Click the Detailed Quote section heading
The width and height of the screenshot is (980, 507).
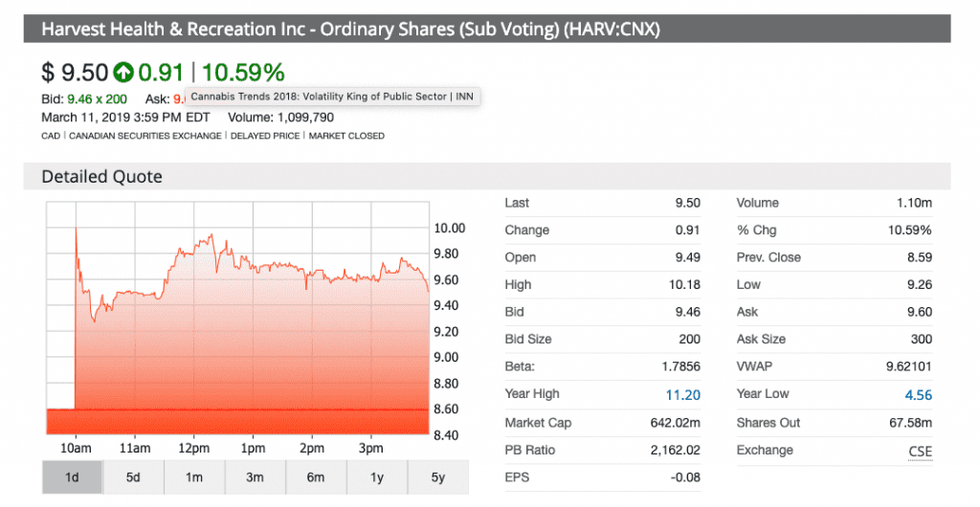(101, 177)
